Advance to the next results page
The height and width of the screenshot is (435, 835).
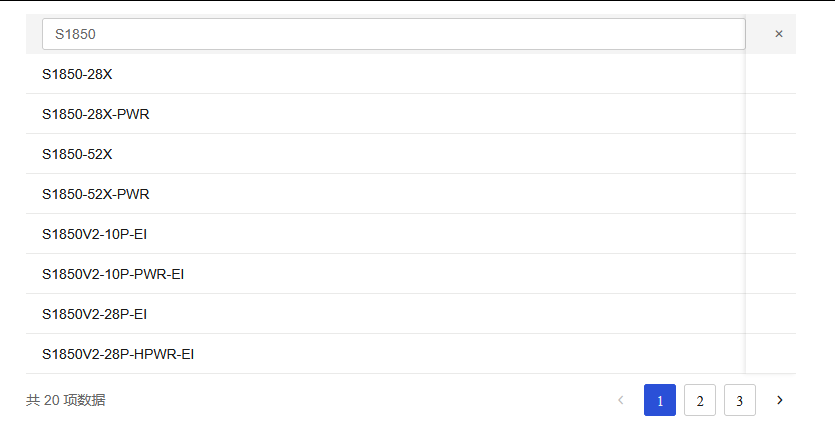pos(780,400)
